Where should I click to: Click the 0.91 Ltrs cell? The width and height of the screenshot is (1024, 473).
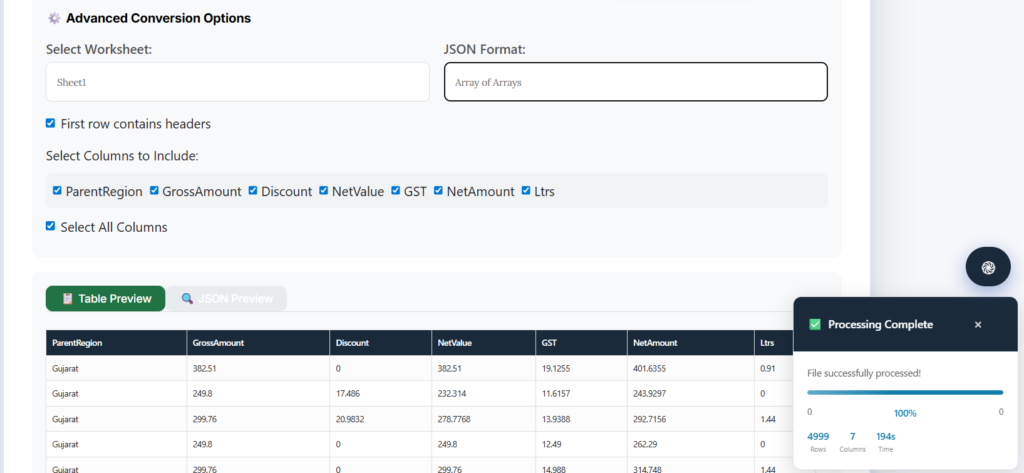[x=774, y=368]
